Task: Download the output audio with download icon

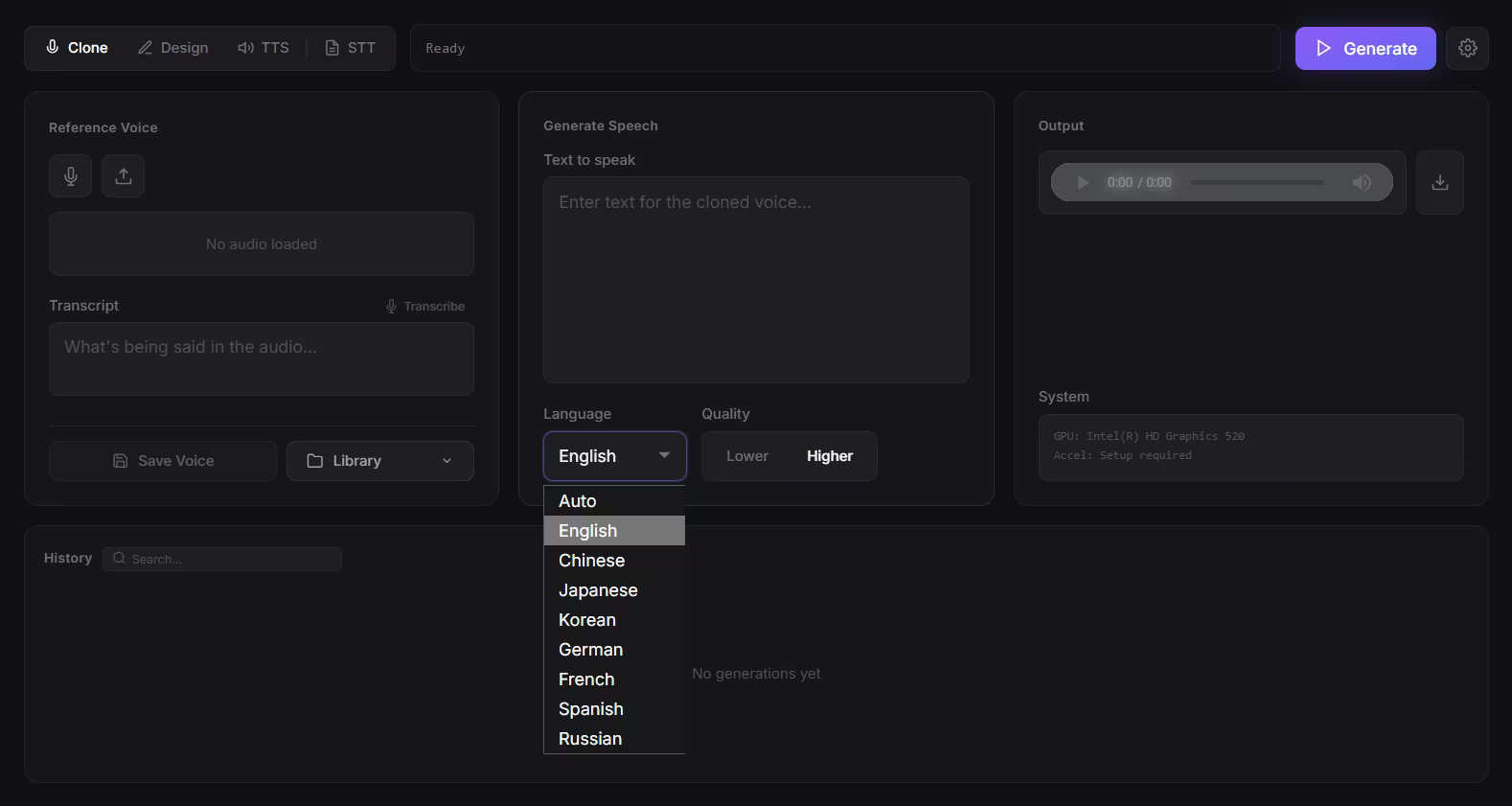Action: coord(1439,182)
